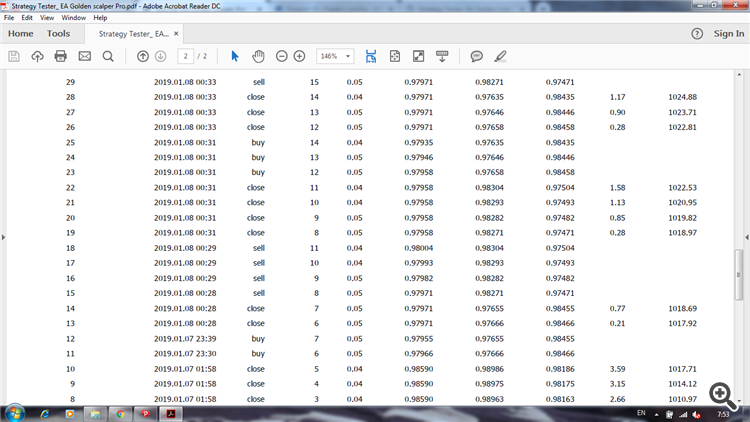
Task: Open the media player taskbar icon
Action: pyautogui.click(x=70, y=414)
